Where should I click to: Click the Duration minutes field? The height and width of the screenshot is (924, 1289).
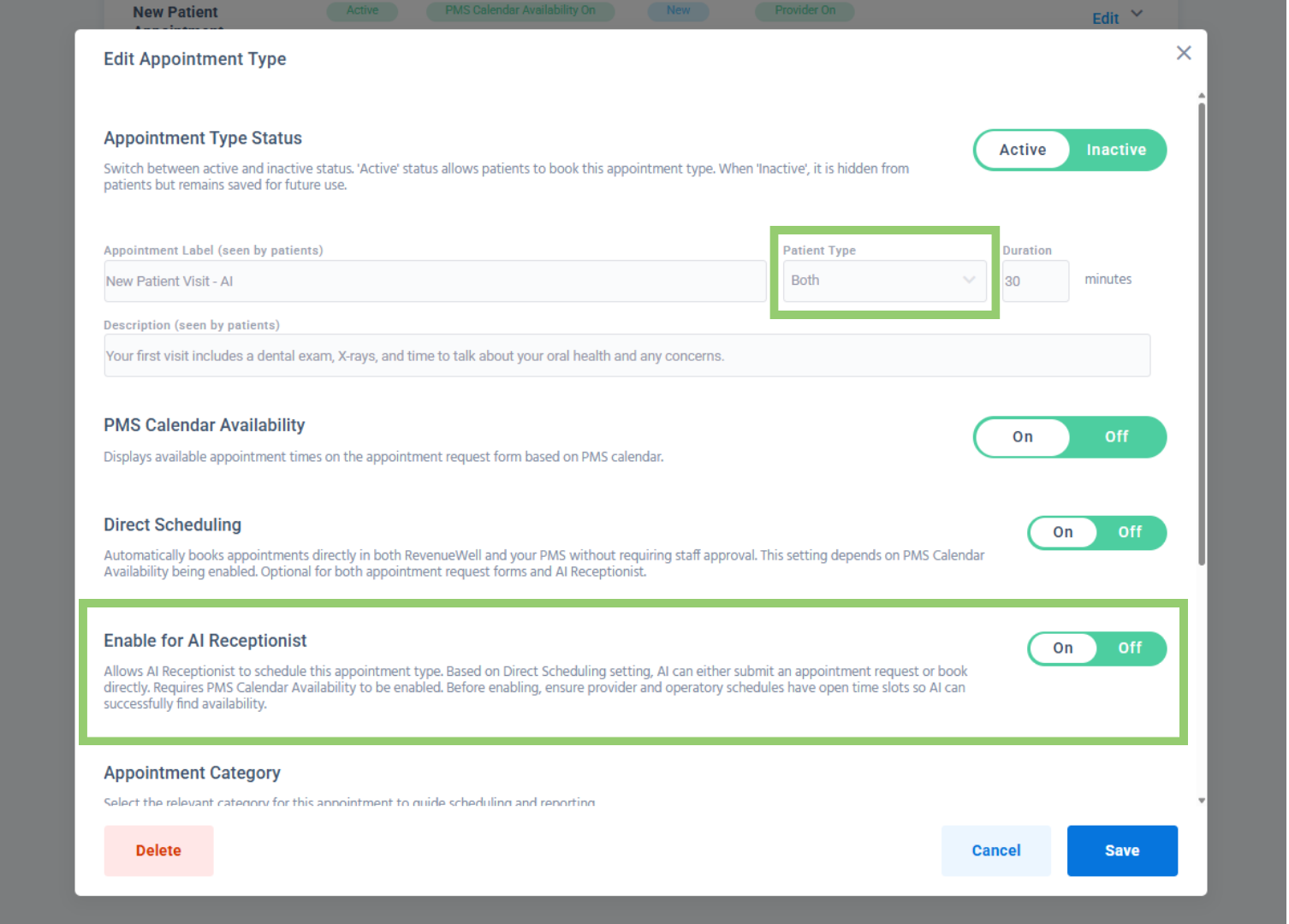pos(1035,281)
